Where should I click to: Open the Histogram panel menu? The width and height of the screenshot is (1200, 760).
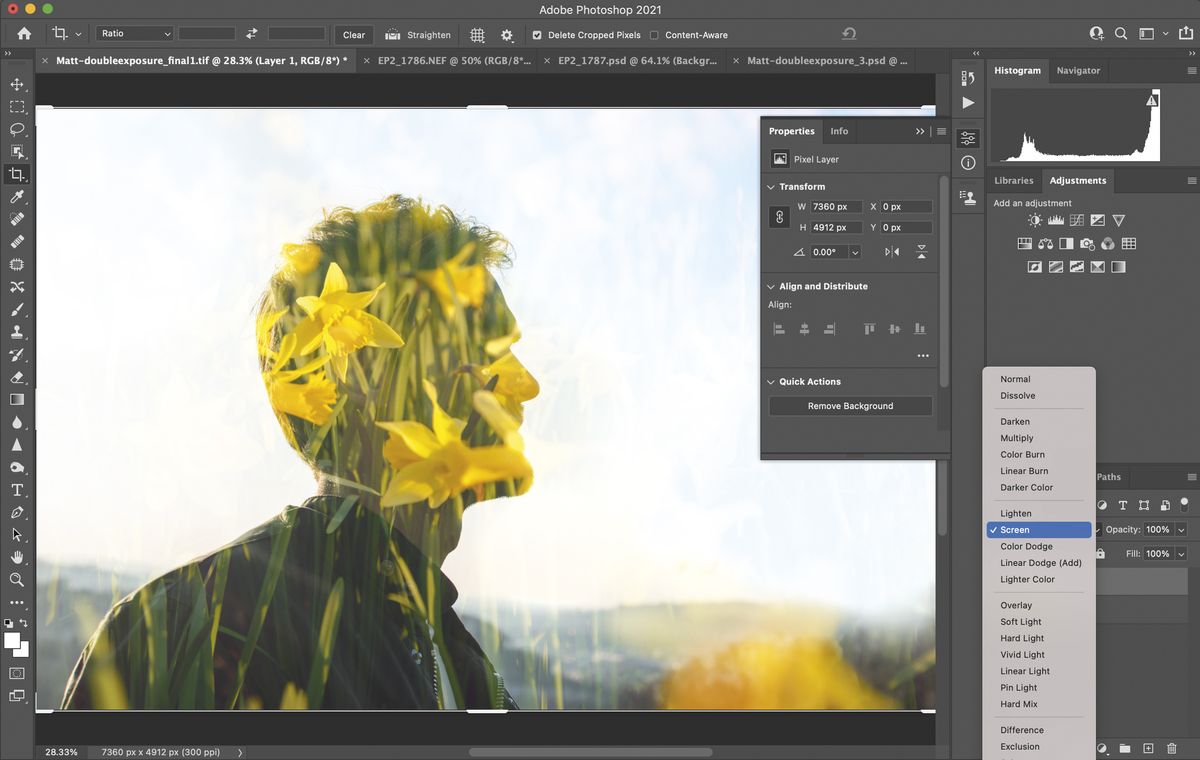1191,71
